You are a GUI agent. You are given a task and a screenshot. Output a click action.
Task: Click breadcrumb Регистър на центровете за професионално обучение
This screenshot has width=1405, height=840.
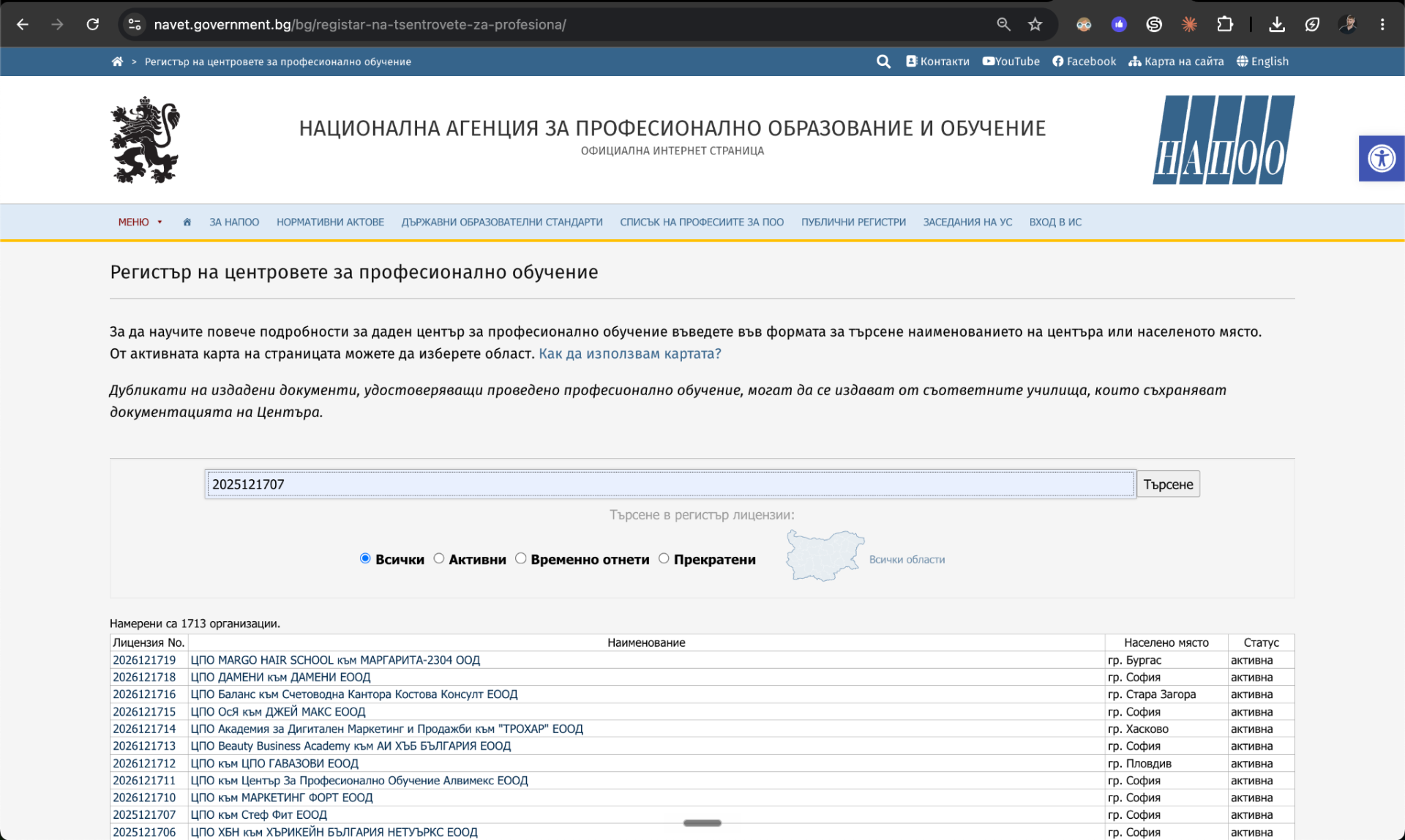click(x=277, y=61)
